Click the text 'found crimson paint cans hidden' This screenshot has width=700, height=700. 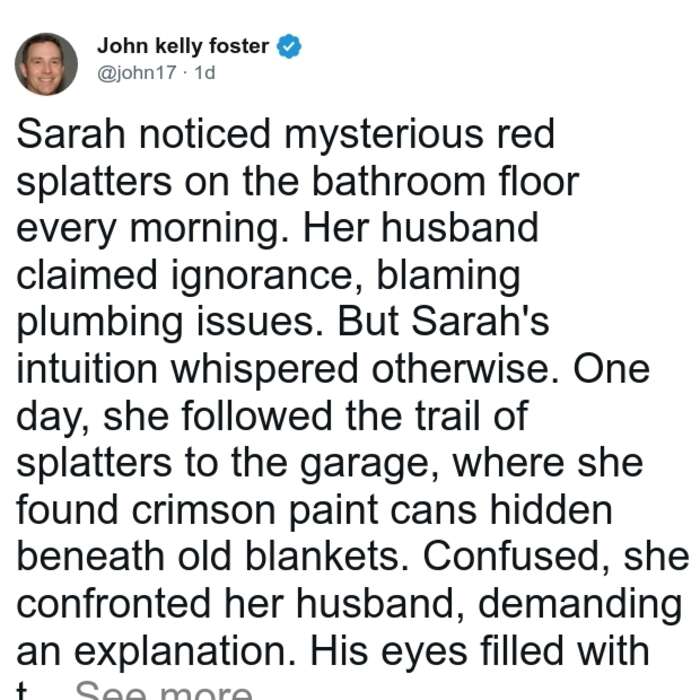(314, 510)
